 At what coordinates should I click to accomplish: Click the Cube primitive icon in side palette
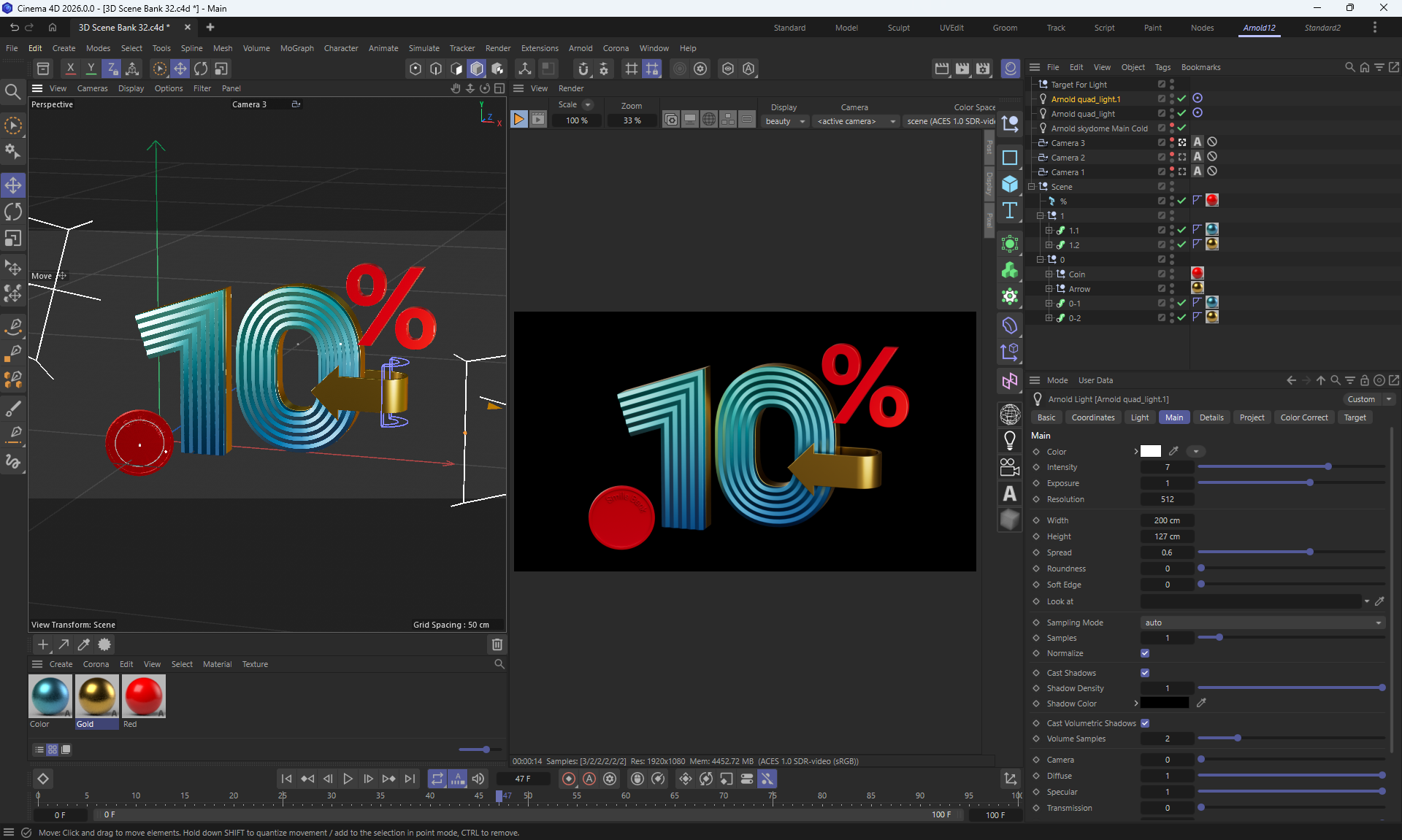1010,183
